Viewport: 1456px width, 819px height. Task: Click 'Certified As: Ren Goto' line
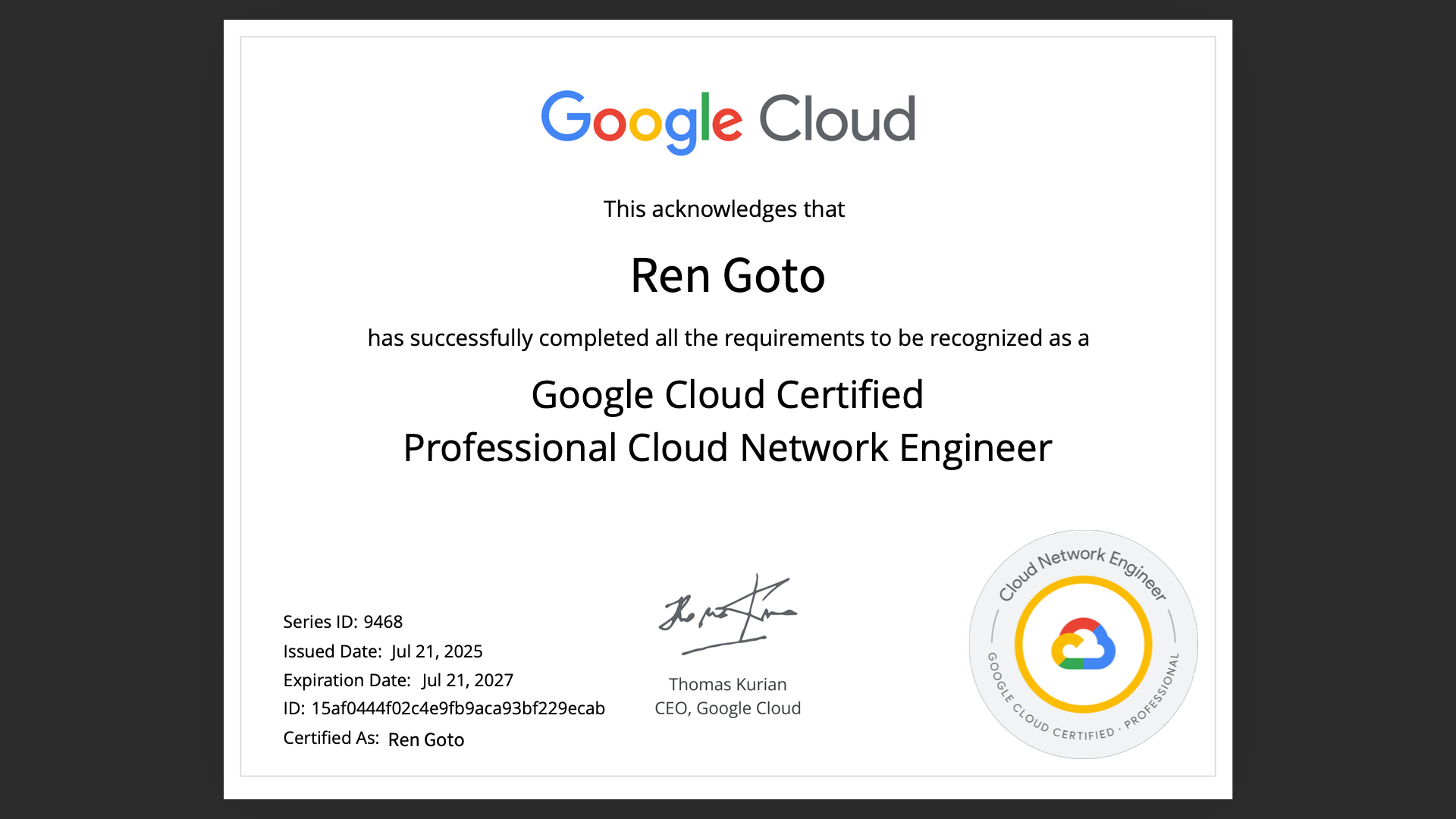click(373, 739)
